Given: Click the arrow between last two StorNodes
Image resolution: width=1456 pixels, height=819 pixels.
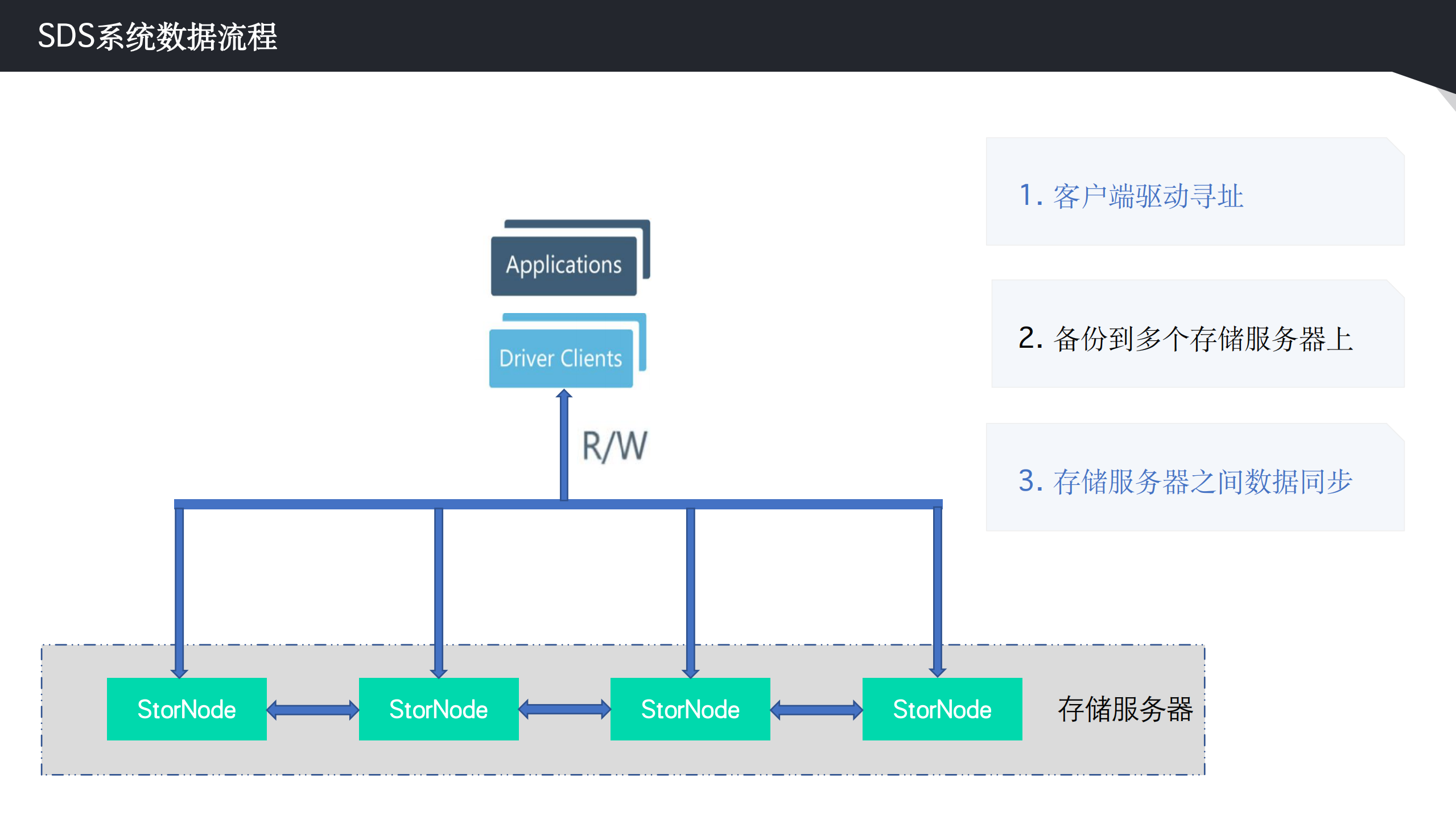Looking at the screenshot, I should coord(815,709).
